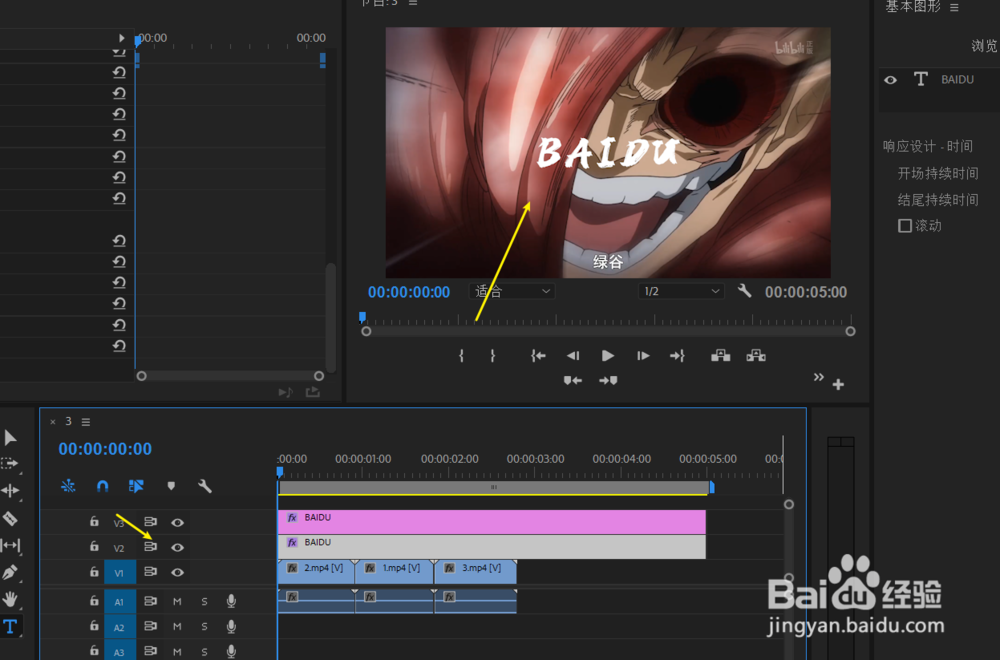
Task: Toggle timeline snapping magnet
Action: [x=102, y=486]
